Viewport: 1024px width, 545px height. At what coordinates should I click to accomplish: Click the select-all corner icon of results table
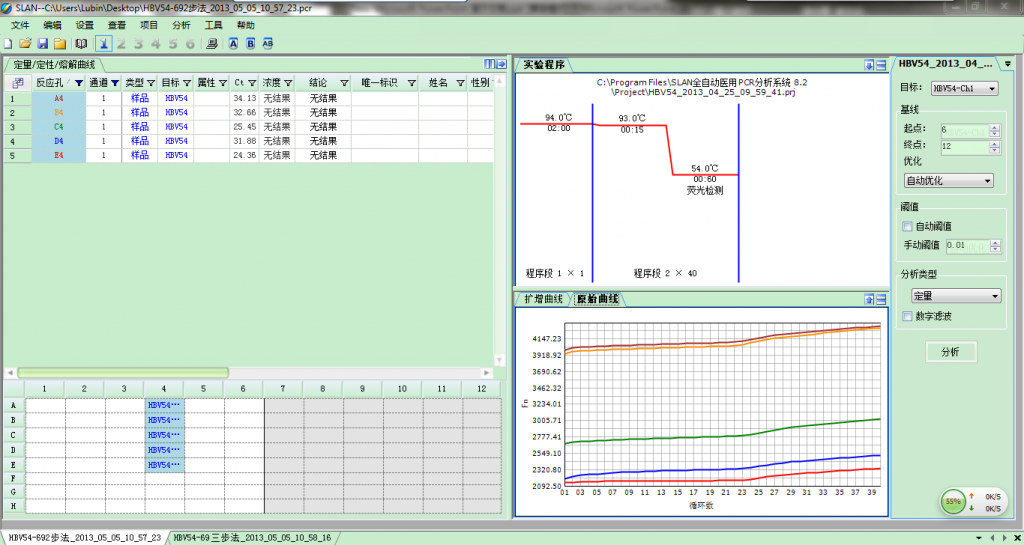(18, 83)
